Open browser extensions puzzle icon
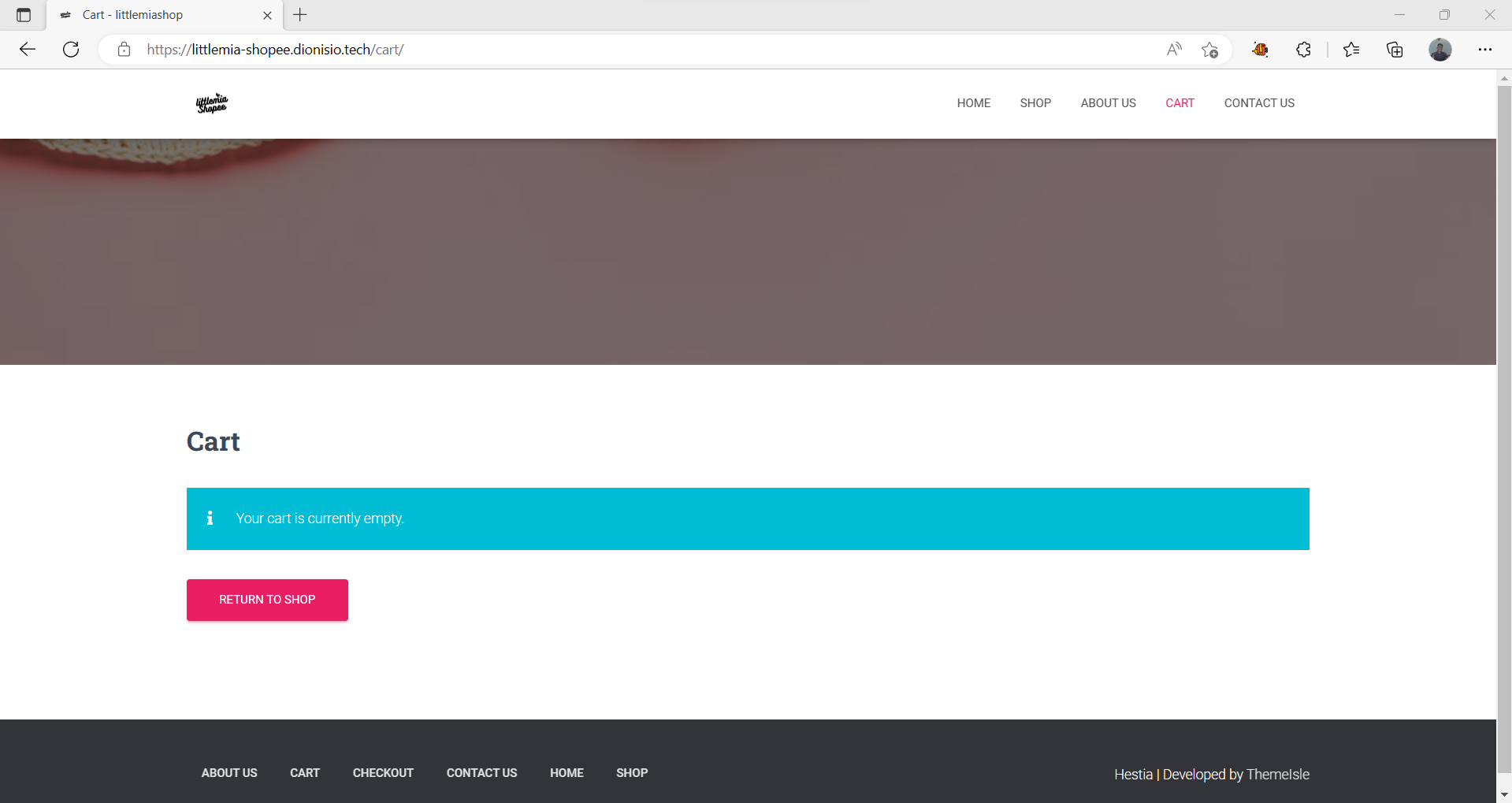Screen dimensions: 1512x803 tap(1303, 50)
